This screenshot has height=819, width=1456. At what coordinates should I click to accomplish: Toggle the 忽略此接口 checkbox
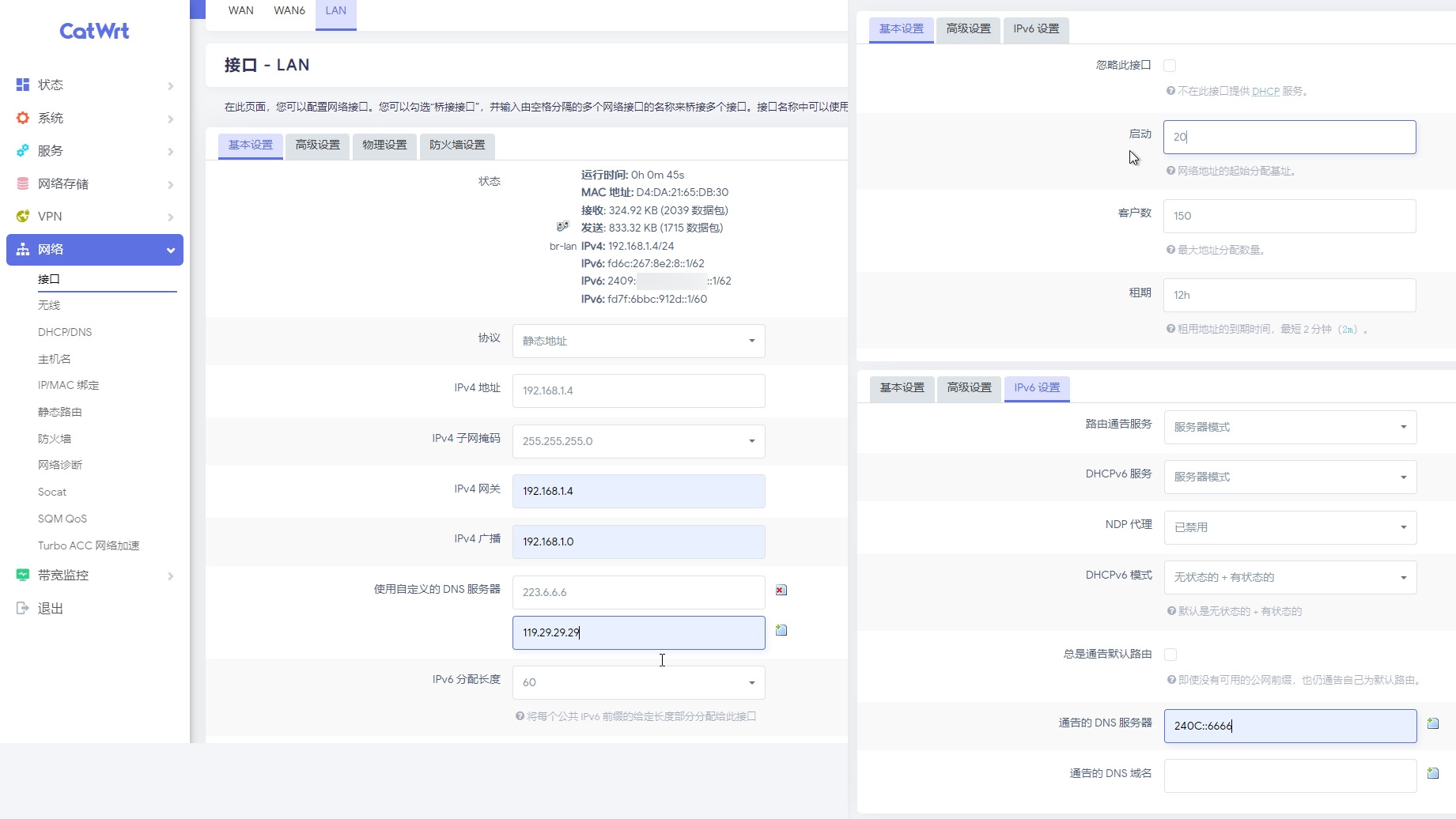1170,66
